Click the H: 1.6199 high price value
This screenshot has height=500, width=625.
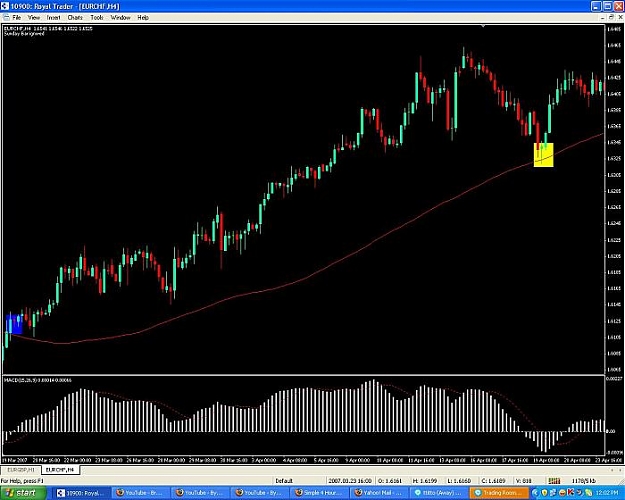click(x=426, y=481)
